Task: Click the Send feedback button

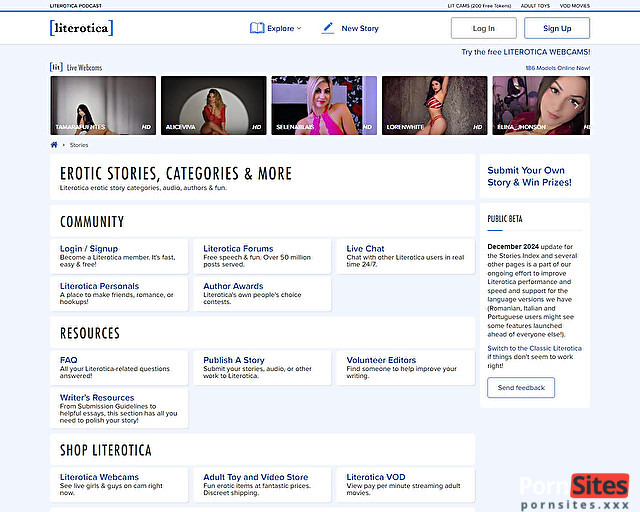Action: click(x=521, y=387)
